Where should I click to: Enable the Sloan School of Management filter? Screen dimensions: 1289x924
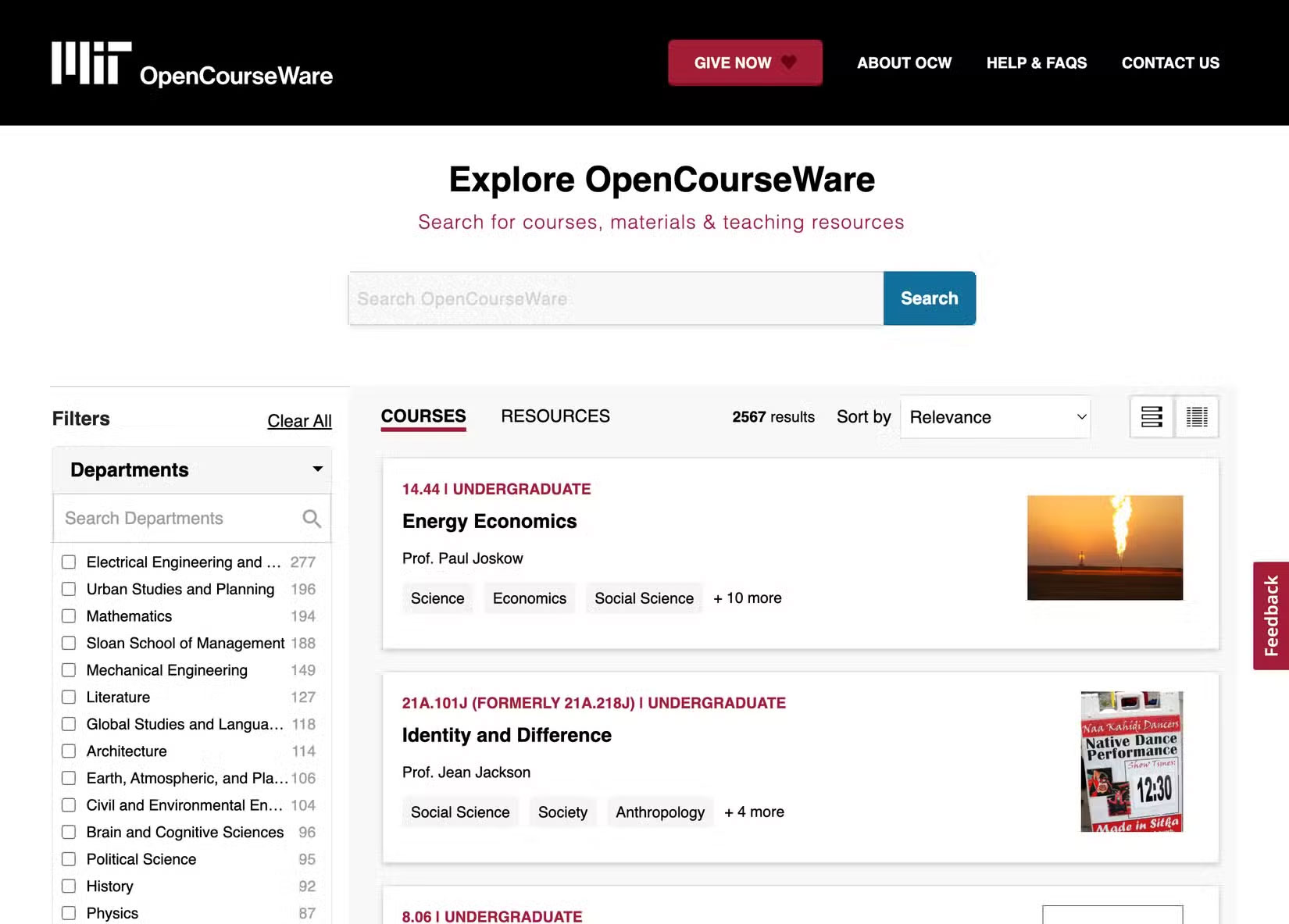69,643
